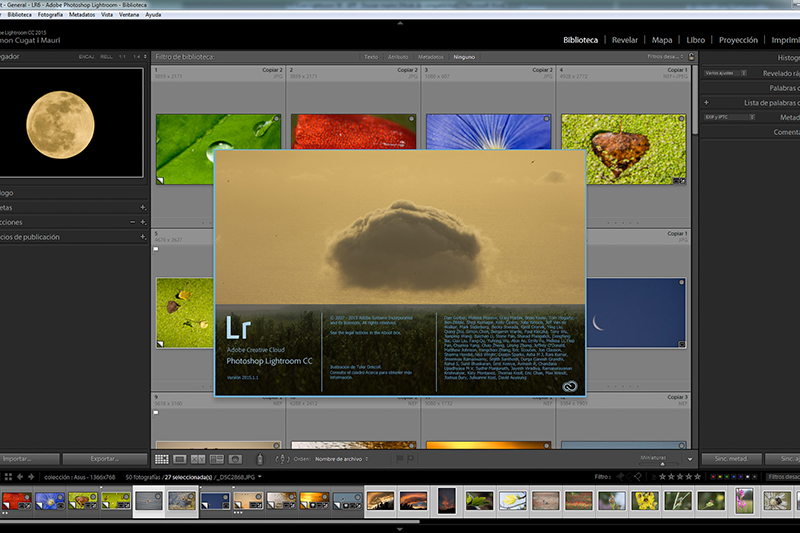Click the badge icon on the moon thumbnail

click(x=682, y=344)
